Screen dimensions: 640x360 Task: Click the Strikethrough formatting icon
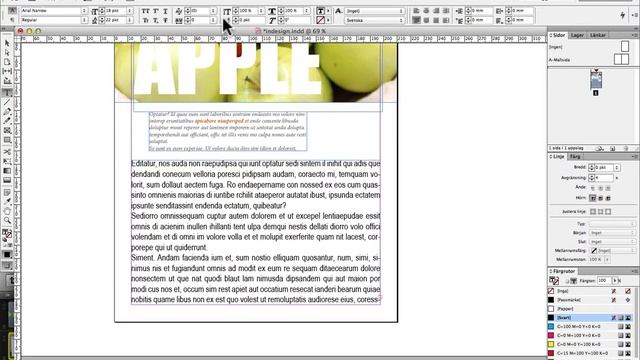click(165, 20)
